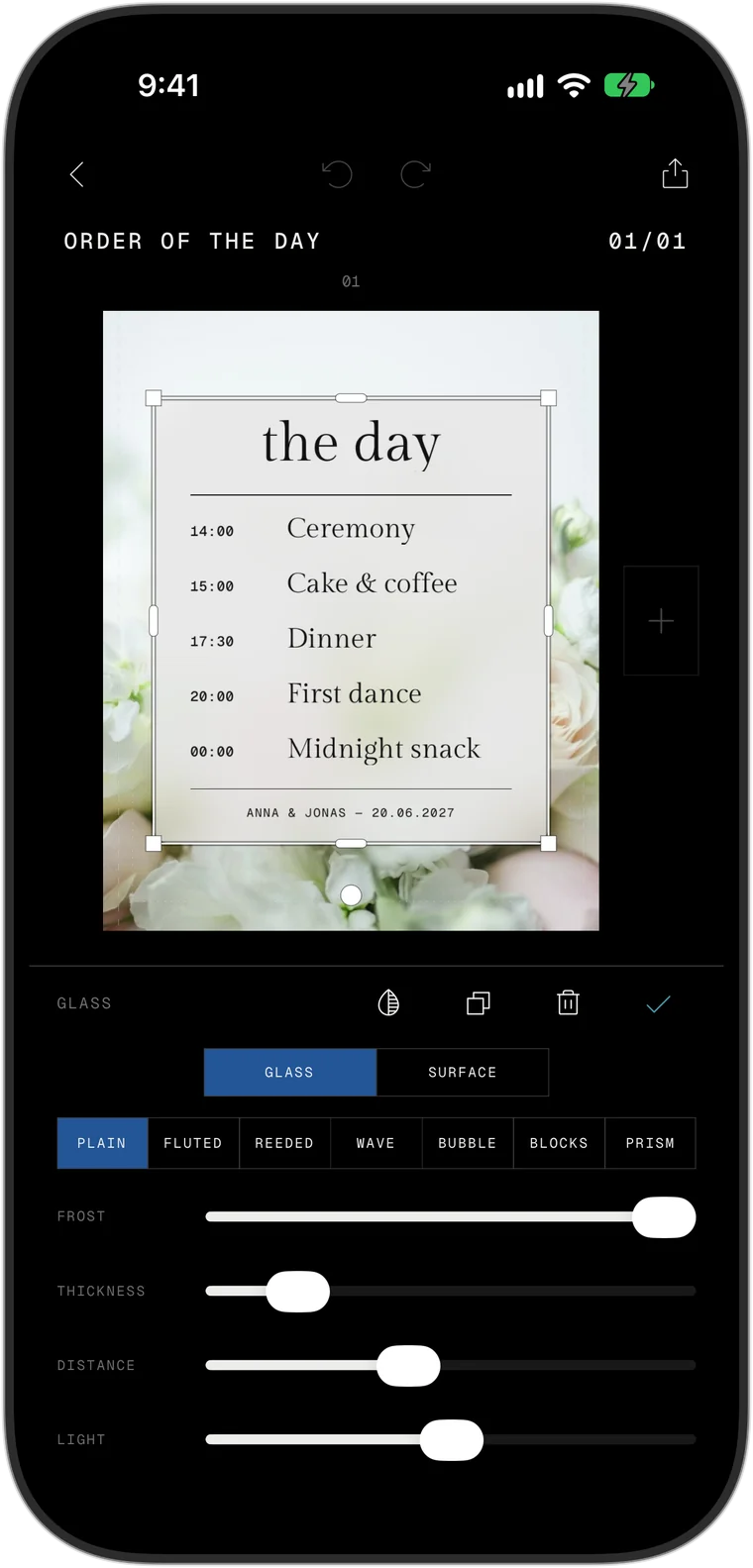Select the PLAIN glass style
The image size is (753, 1568).
point(102,1143)
